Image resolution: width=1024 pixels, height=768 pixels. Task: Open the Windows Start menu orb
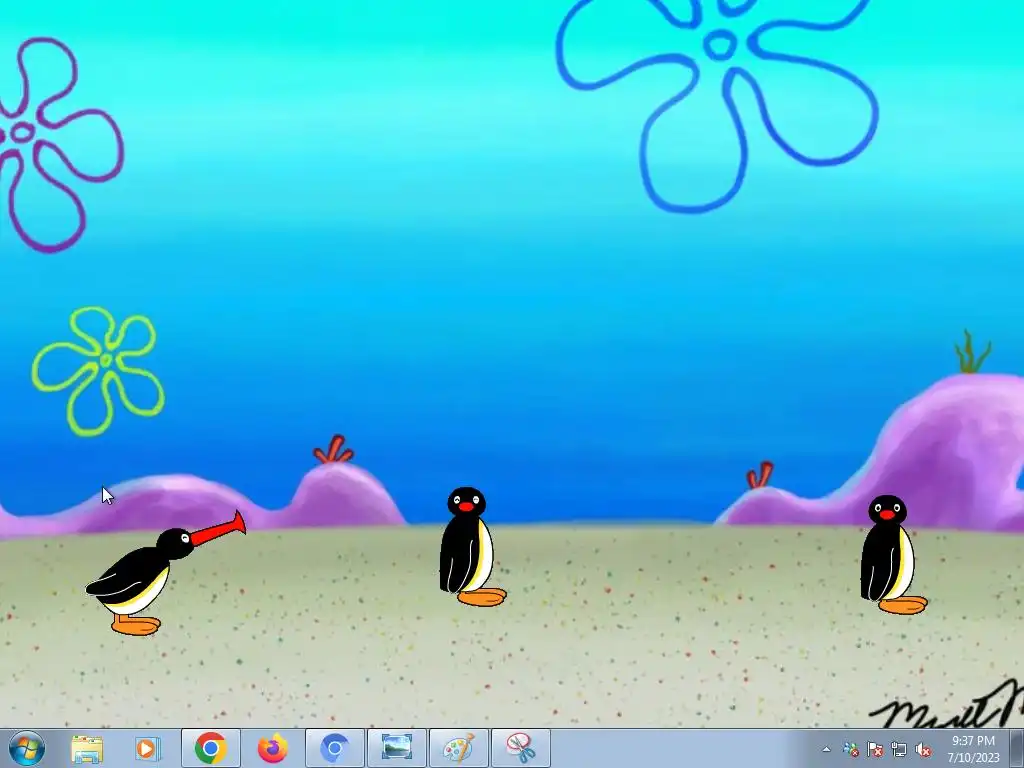pos(27,748)
